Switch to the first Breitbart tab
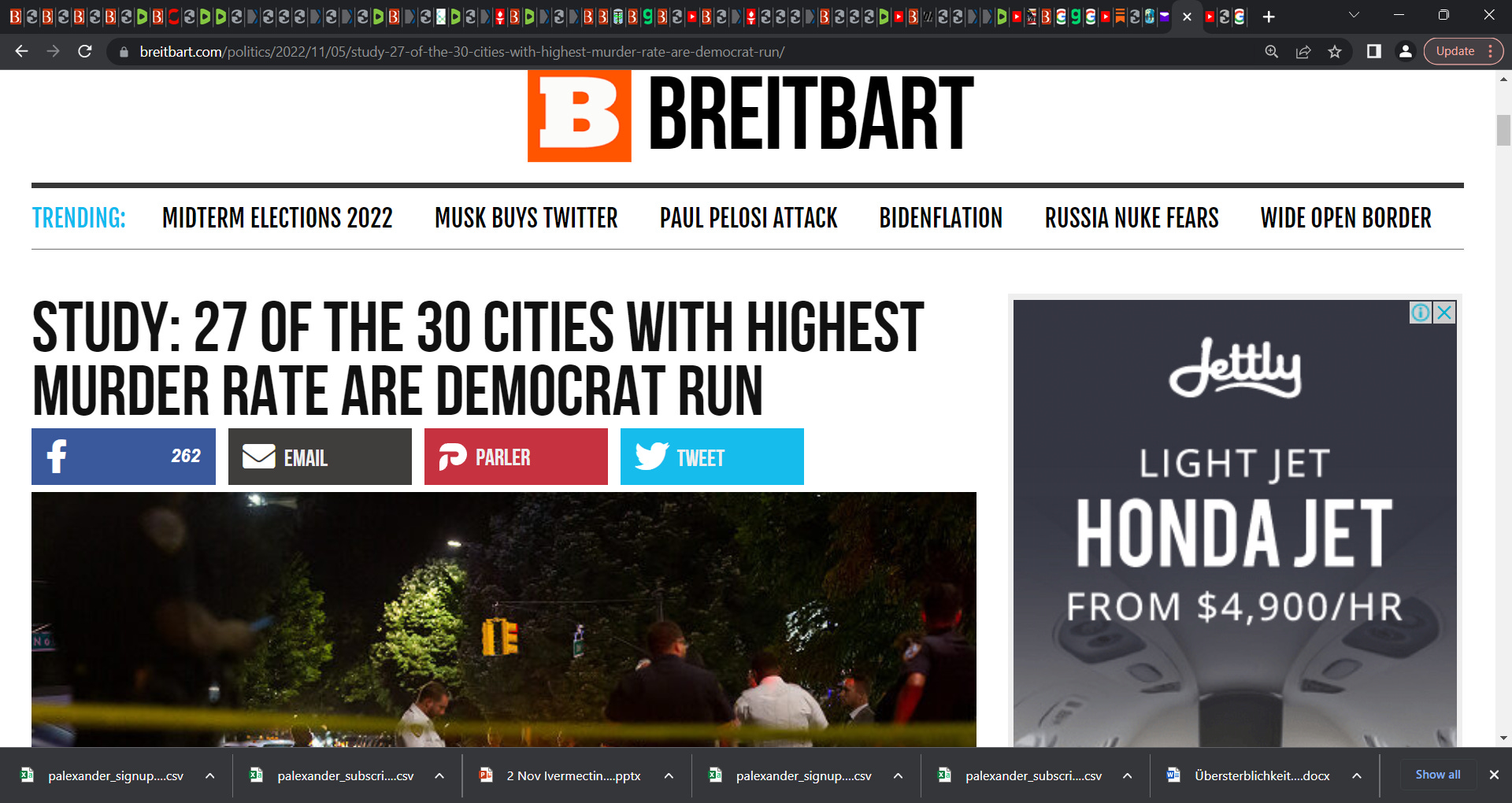The width and height of the screenshot is (1512, 803). [x=16, y=17]
